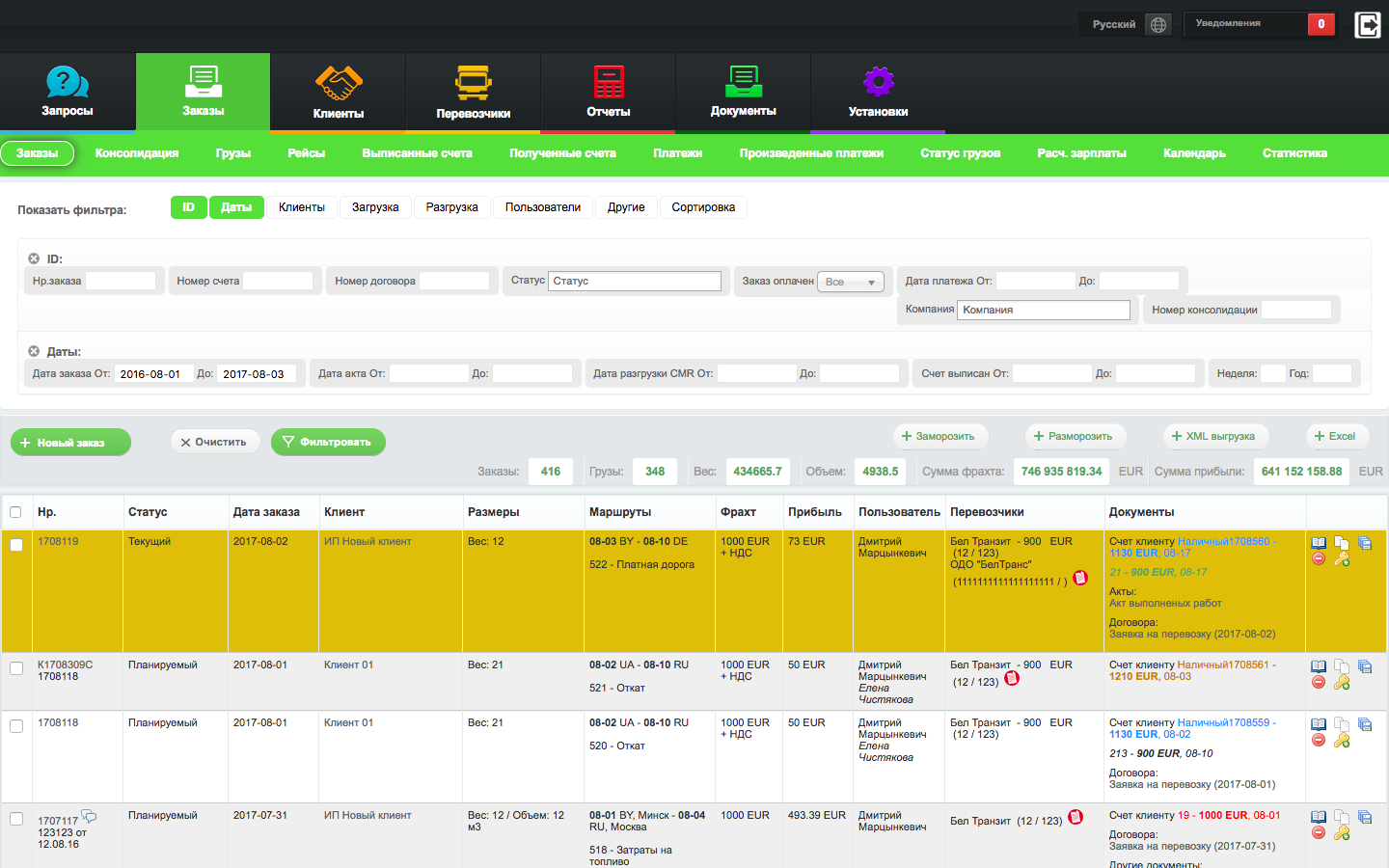Toggle the select-all checkbox in table header

(15, 512)
